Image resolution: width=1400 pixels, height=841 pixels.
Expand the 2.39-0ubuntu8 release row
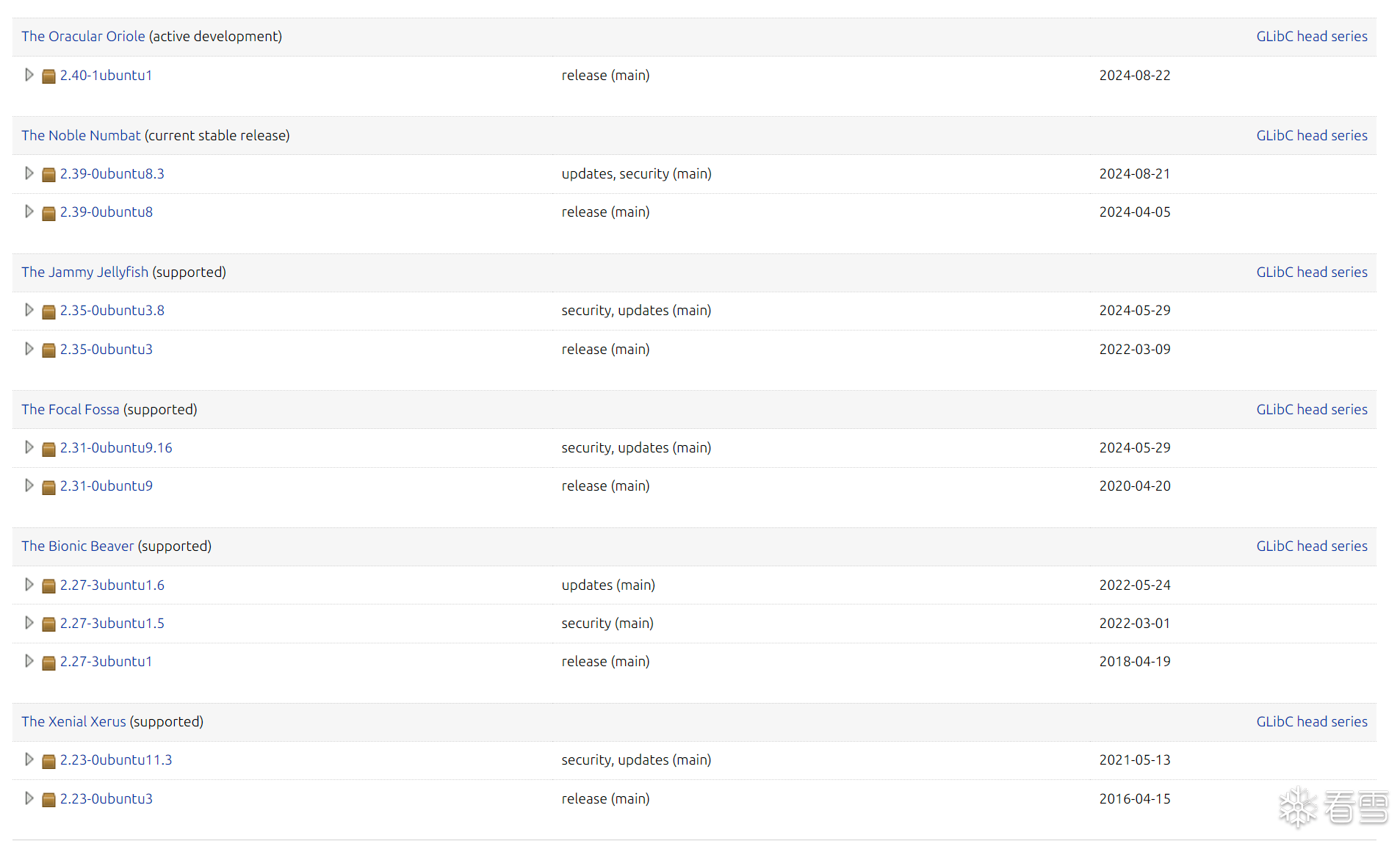(x=29, y=212)
